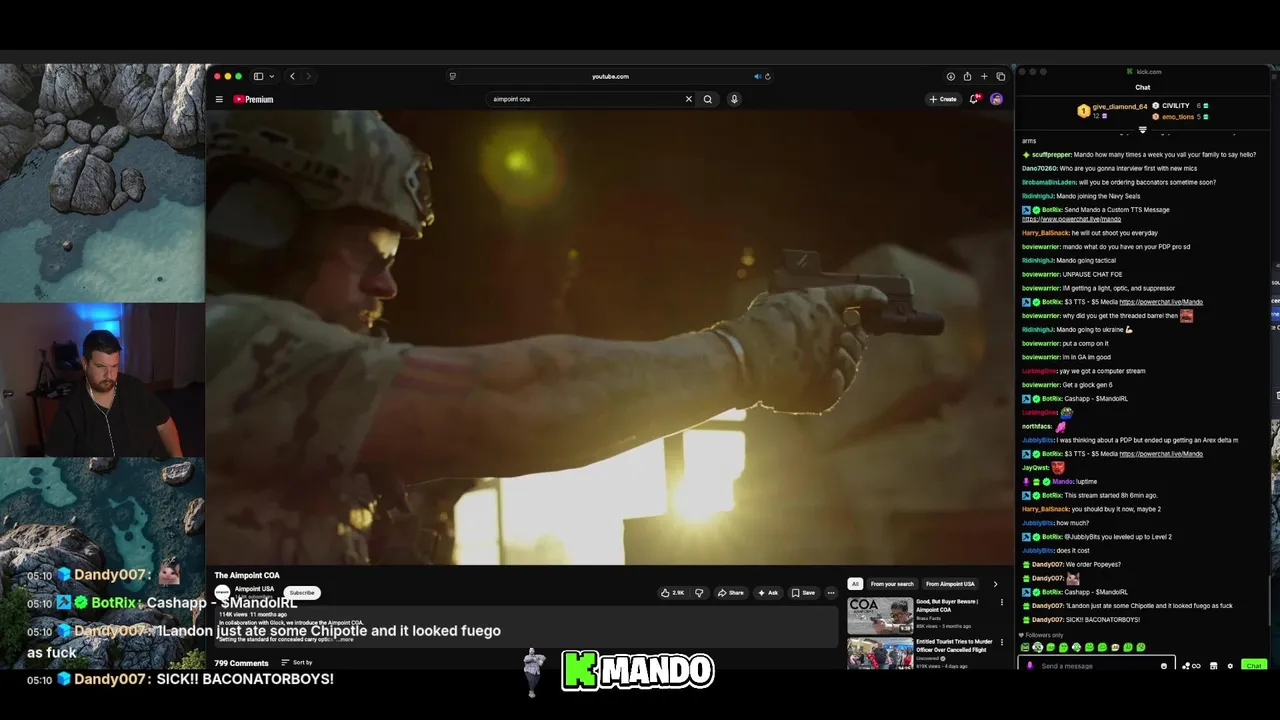Open the YouTube account avatar menu
The height and width of the screenshot is (720, 1280).
pos(996,99)
